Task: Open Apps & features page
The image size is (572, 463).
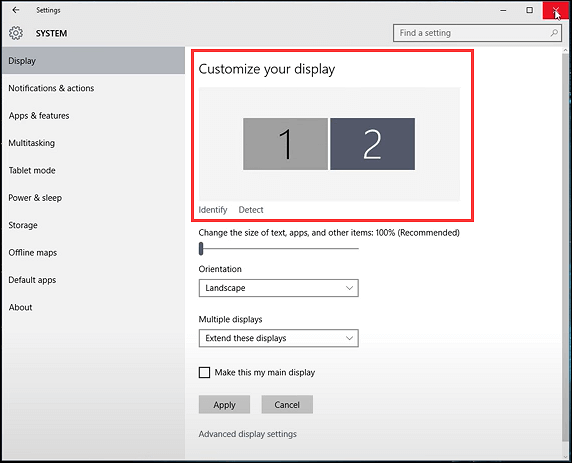Action: [x=39, y=116]
